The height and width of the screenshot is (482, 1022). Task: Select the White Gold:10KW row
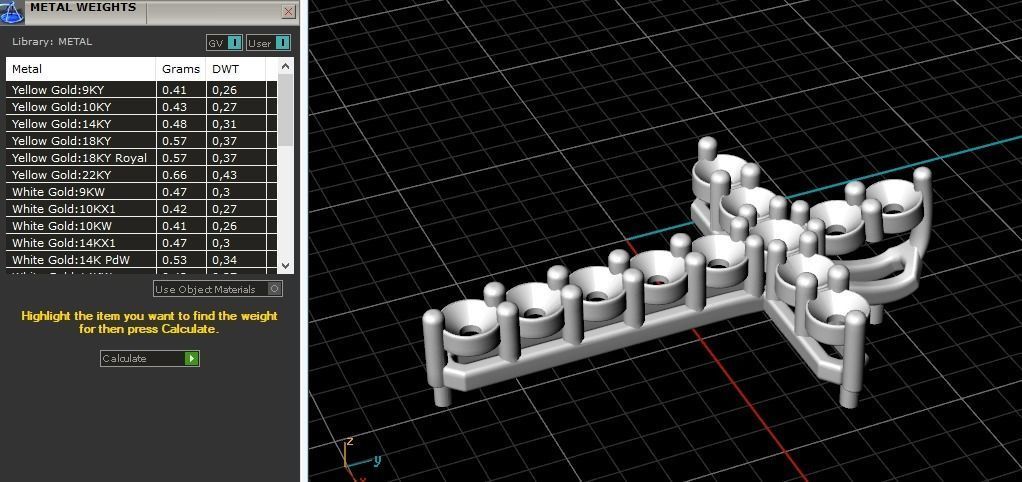(141, 225)
